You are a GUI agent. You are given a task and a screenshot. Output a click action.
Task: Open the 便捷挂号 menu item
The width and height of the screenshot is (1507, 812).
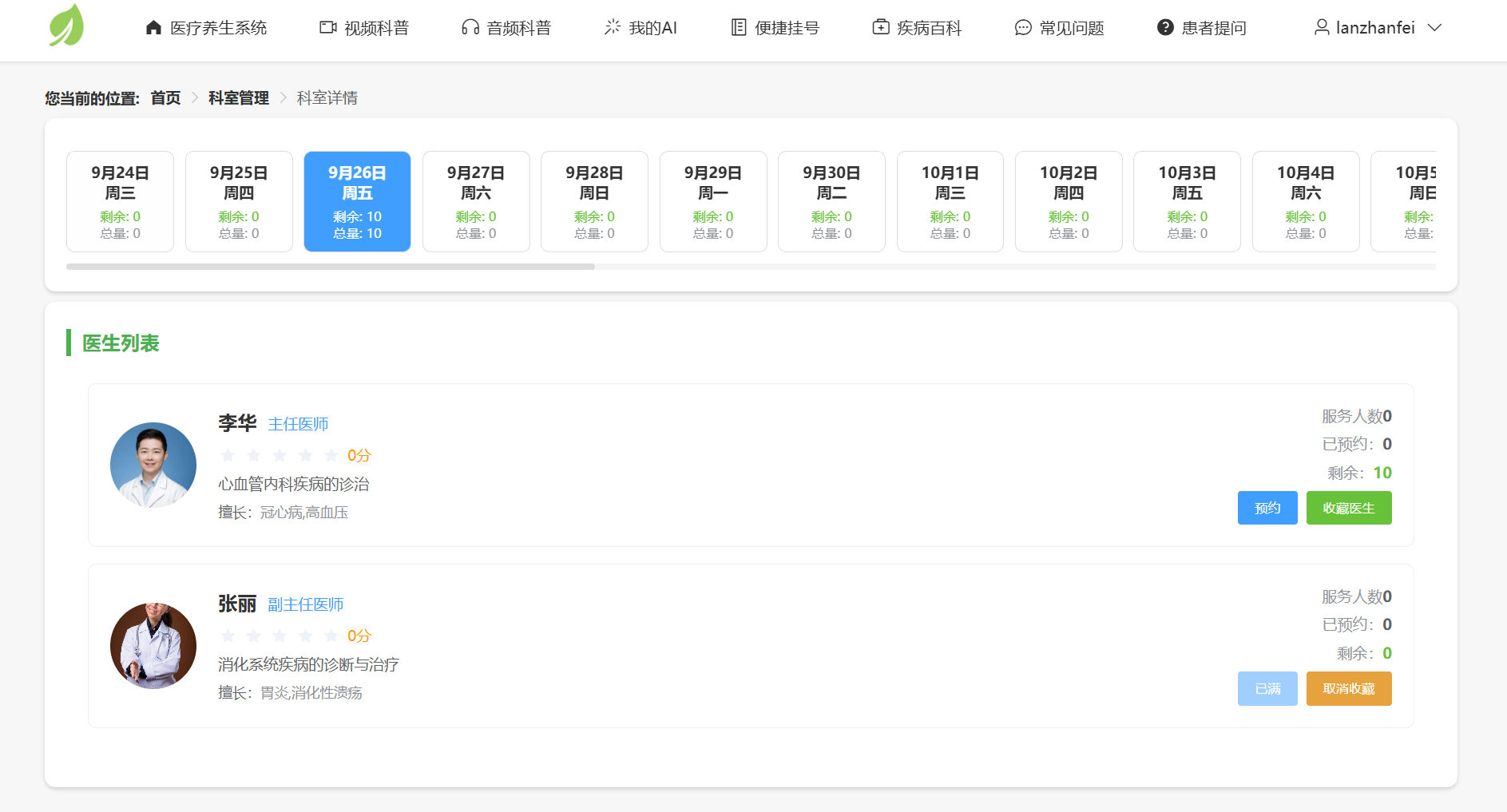click(775, 28)
